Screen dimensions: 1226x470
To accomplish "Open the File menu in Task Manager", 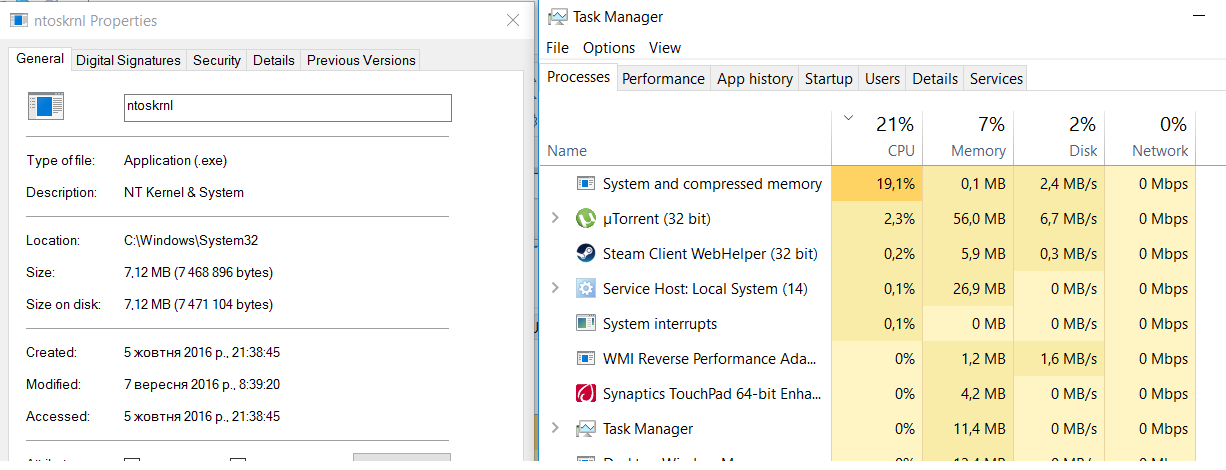I will 558,48.
